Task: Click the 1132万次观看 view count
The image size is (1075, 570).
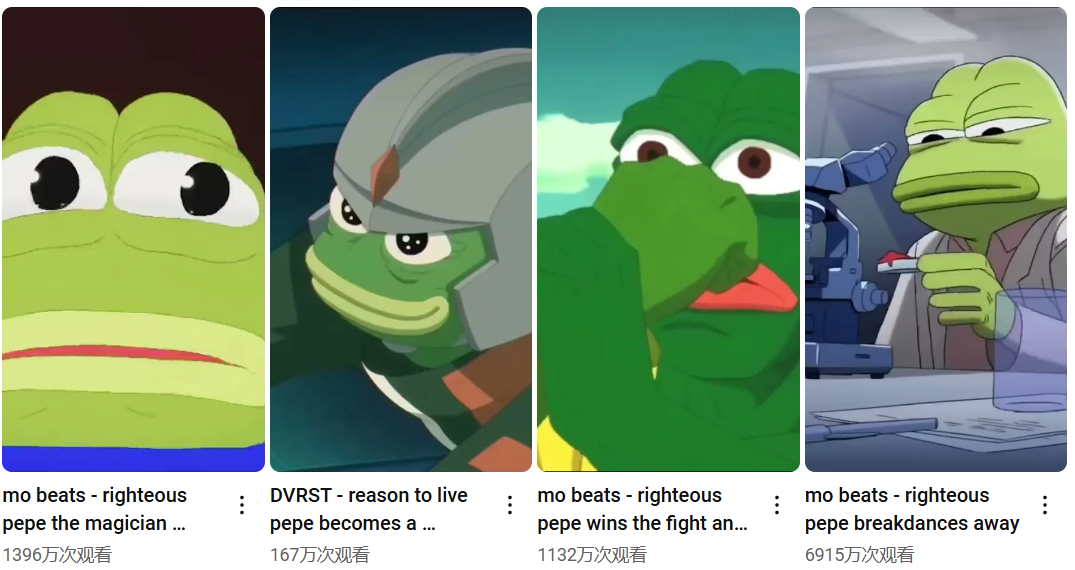Action: coord(592,554)
